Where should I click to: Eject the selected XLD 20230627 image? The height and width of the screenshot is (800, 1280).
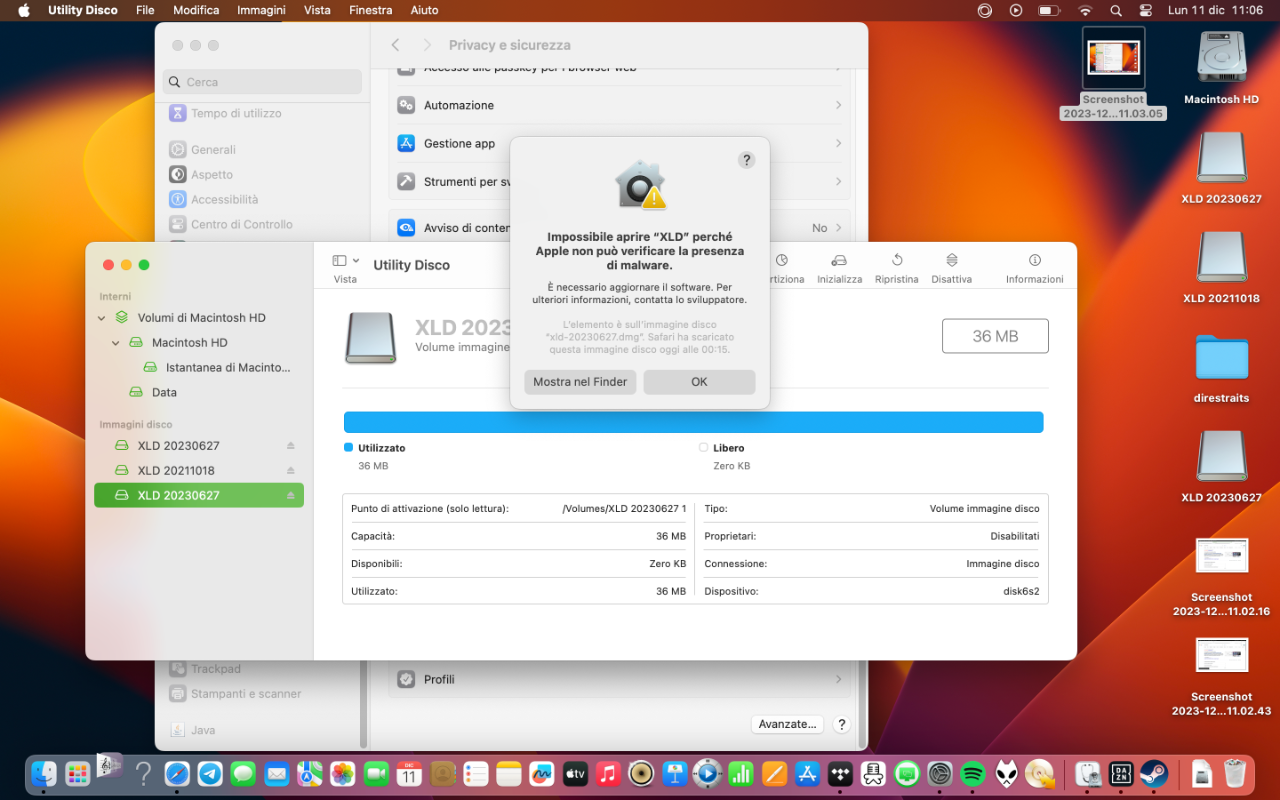click(x=291, y=496)
